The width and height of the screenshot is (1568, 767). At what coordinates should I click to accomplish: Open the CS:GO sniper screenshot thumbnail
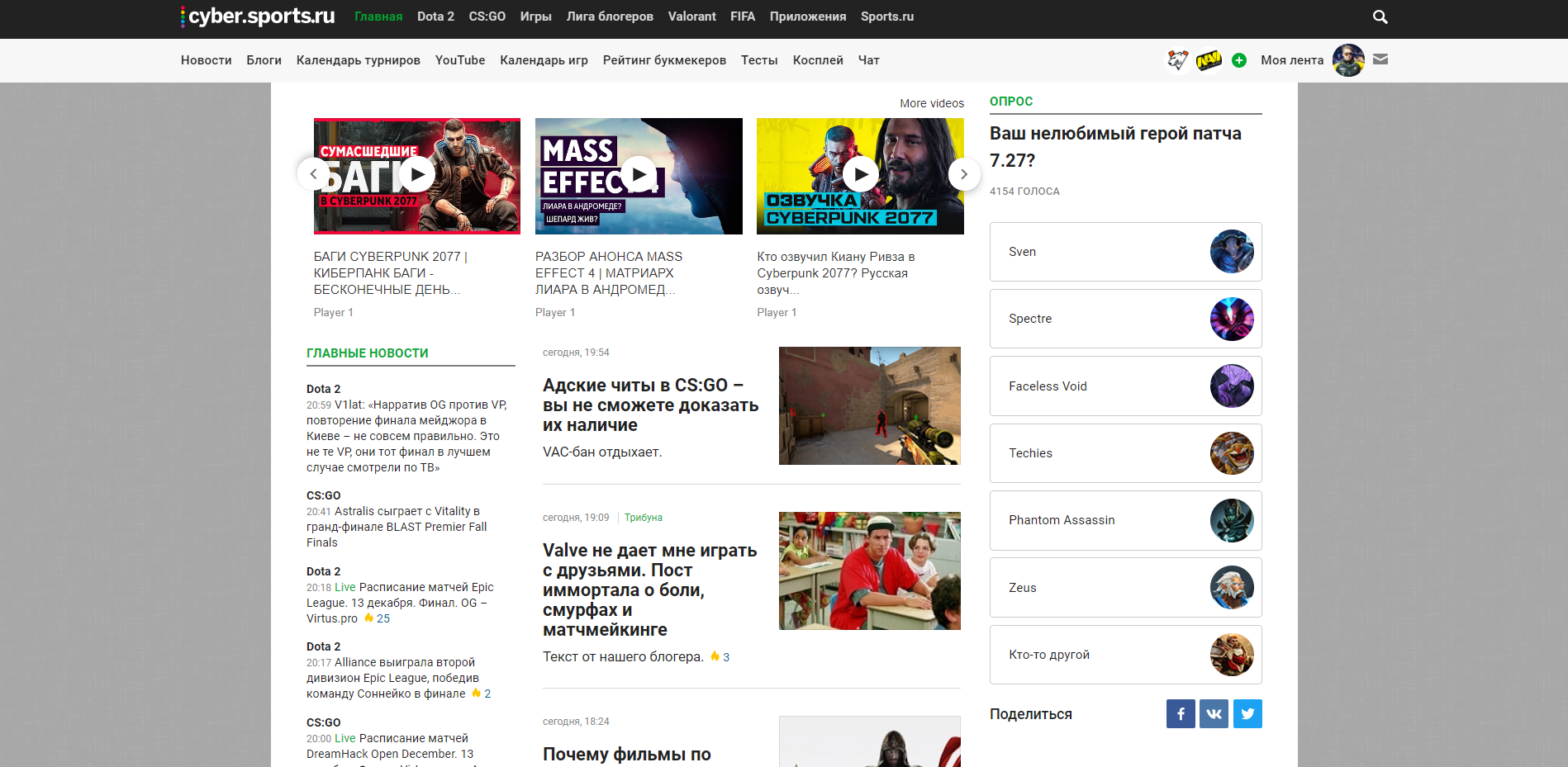[x=870, y=405]
